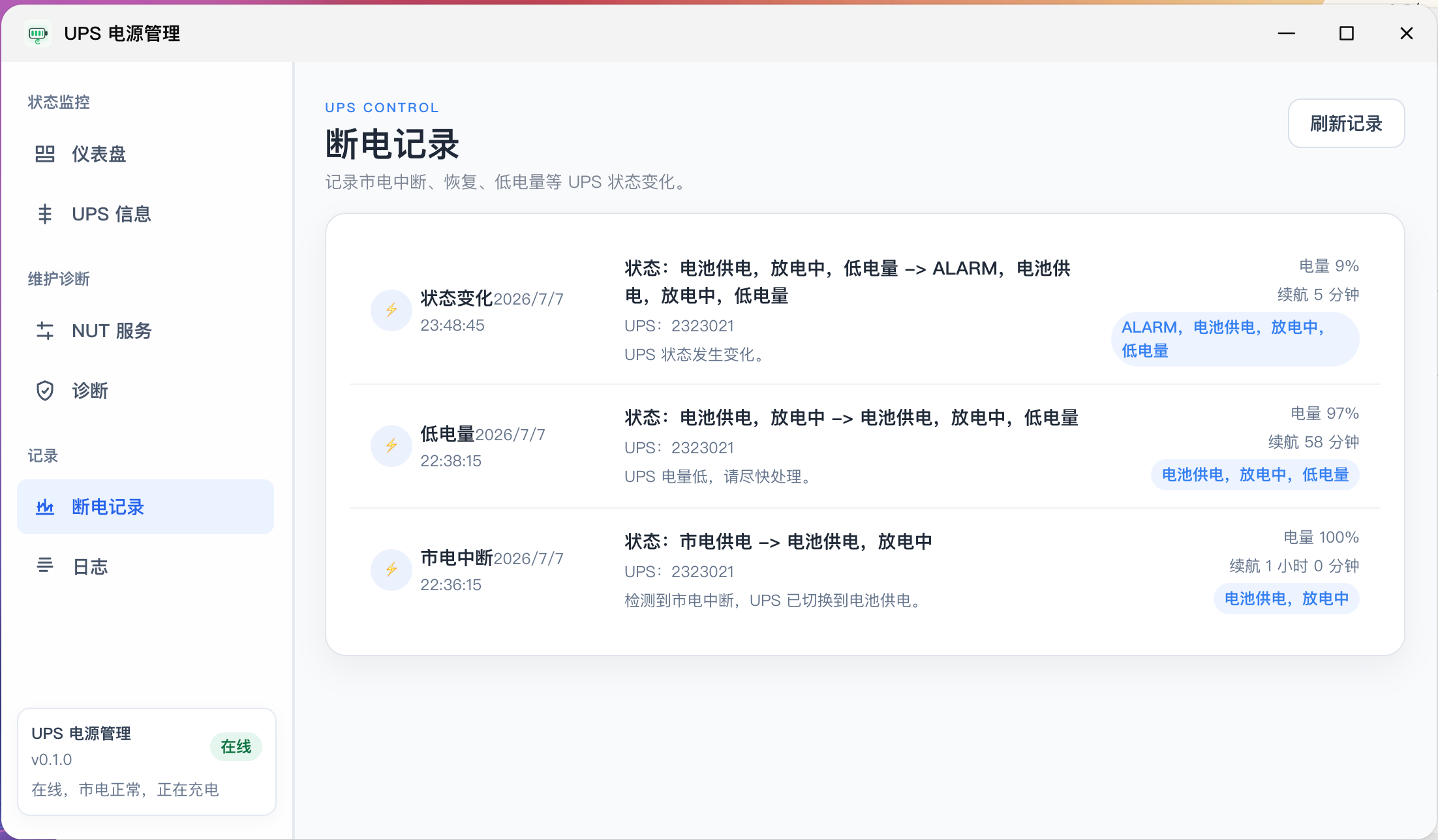Click the NUT 服务 sliders icon
1438x840 pixels.
point(44,331)
